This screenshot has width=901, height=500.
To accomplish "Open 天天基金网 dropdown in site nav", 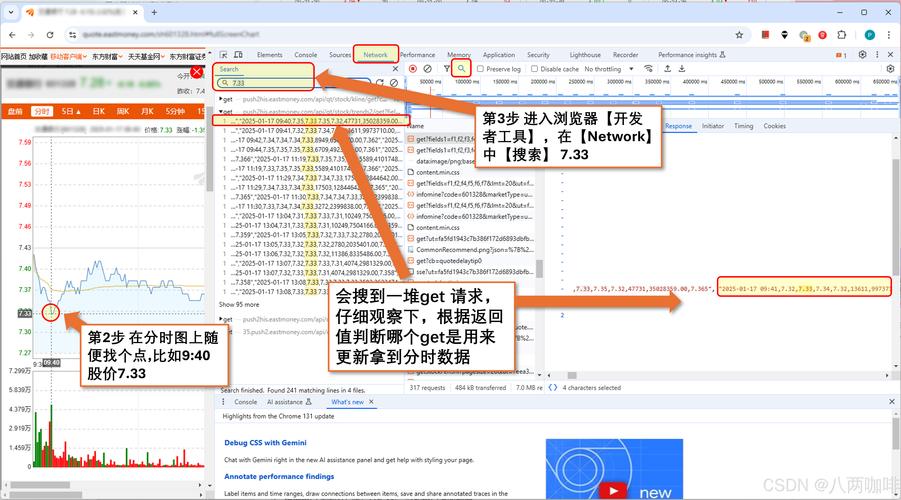I will pyautogui.click(x=146, y=56).
